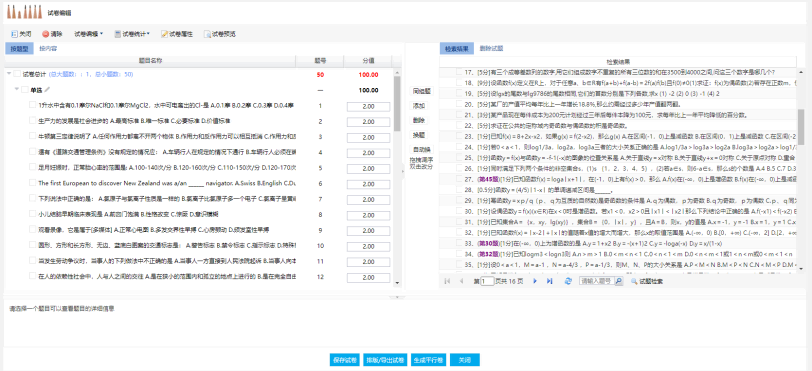
Task: Click the 生成平行卷 button
Action: point(428,360)
